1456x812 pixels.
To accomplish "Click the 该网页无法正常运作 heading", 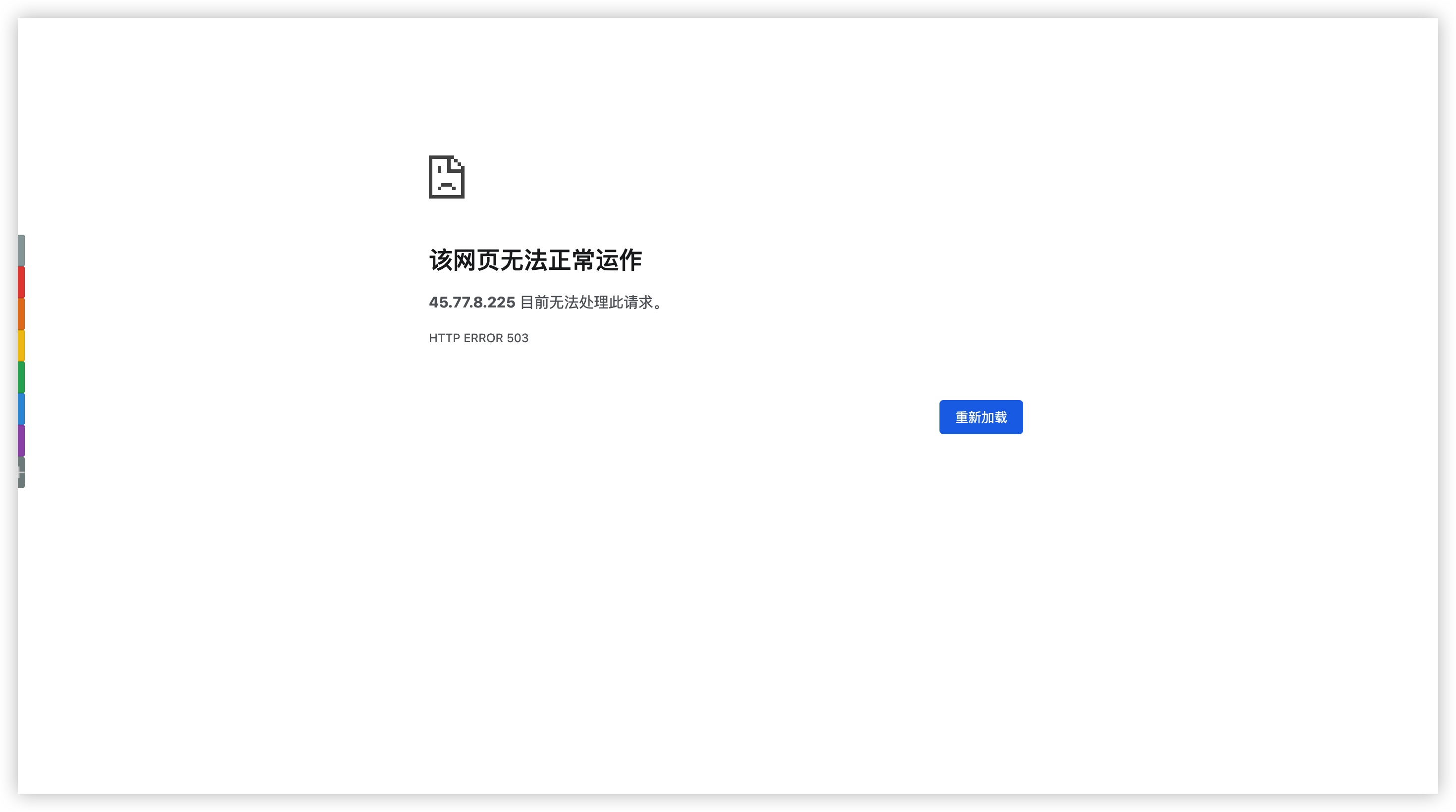I will (x=535, y=260).
